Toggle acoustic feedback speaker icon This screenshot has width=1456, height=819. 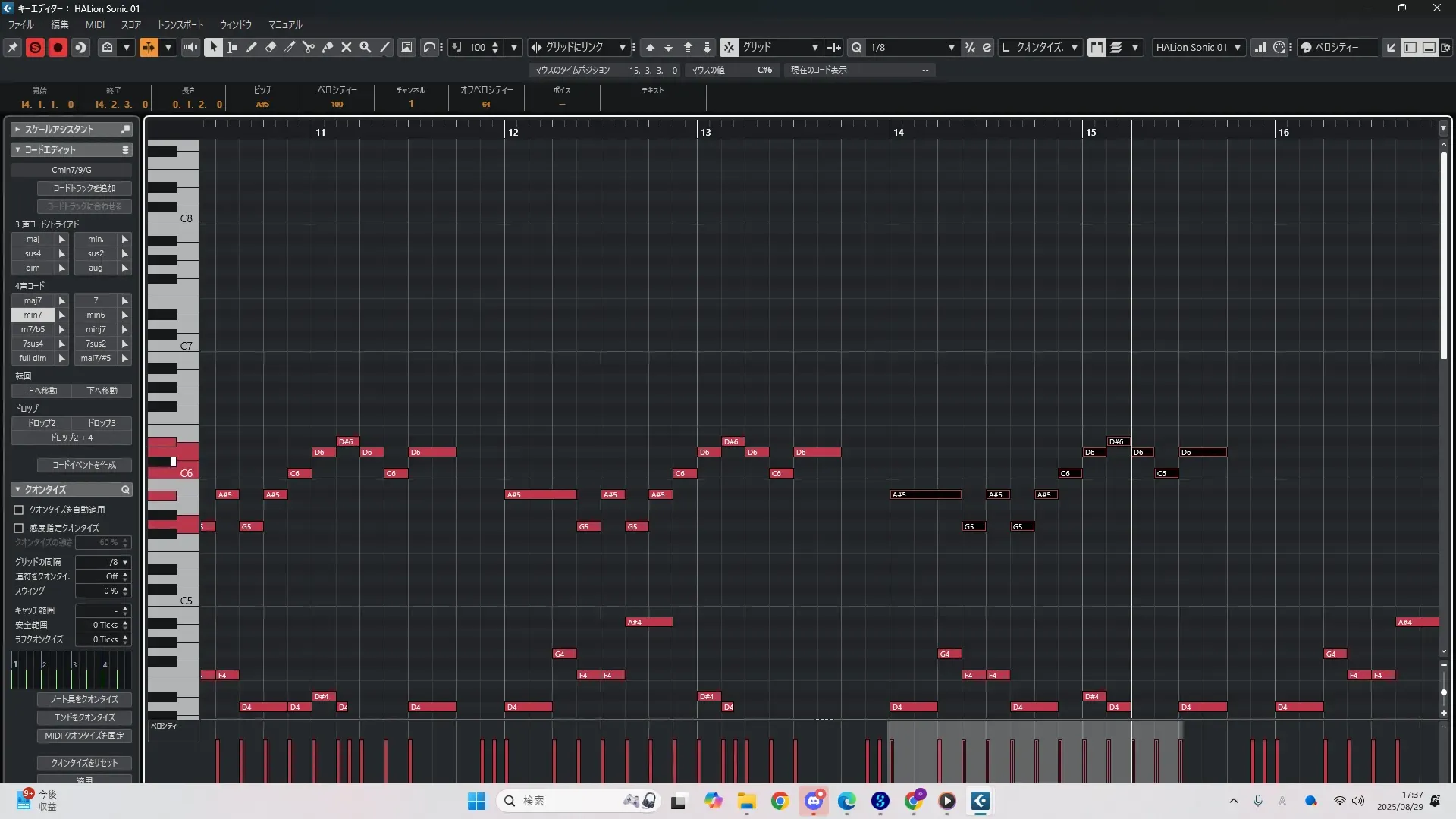190,47
